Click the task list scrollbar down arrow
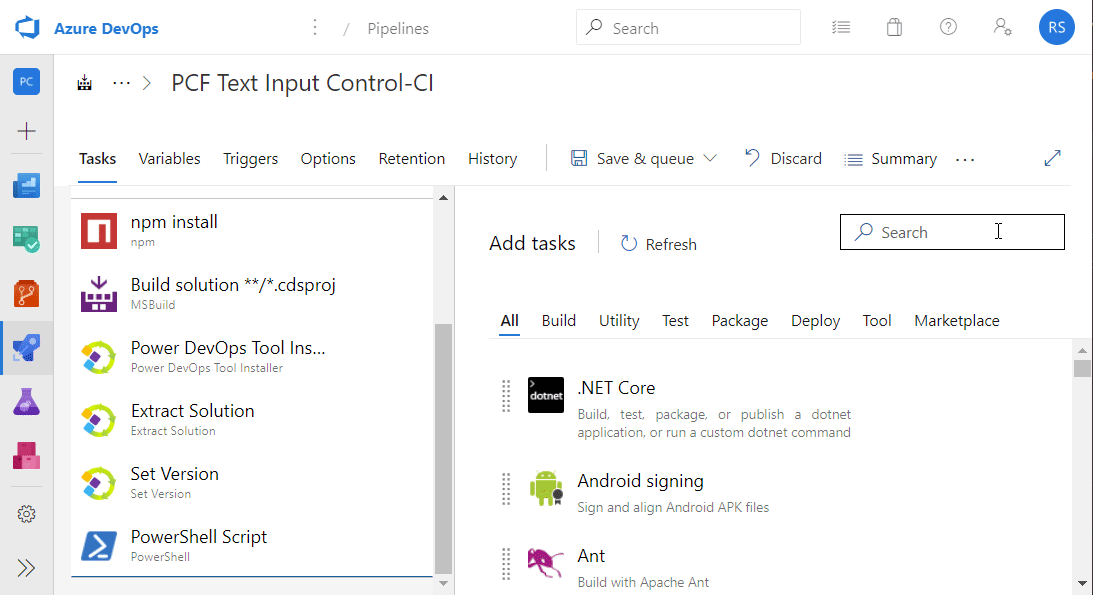Screen dimensions: 1093x595 (443, 583)
